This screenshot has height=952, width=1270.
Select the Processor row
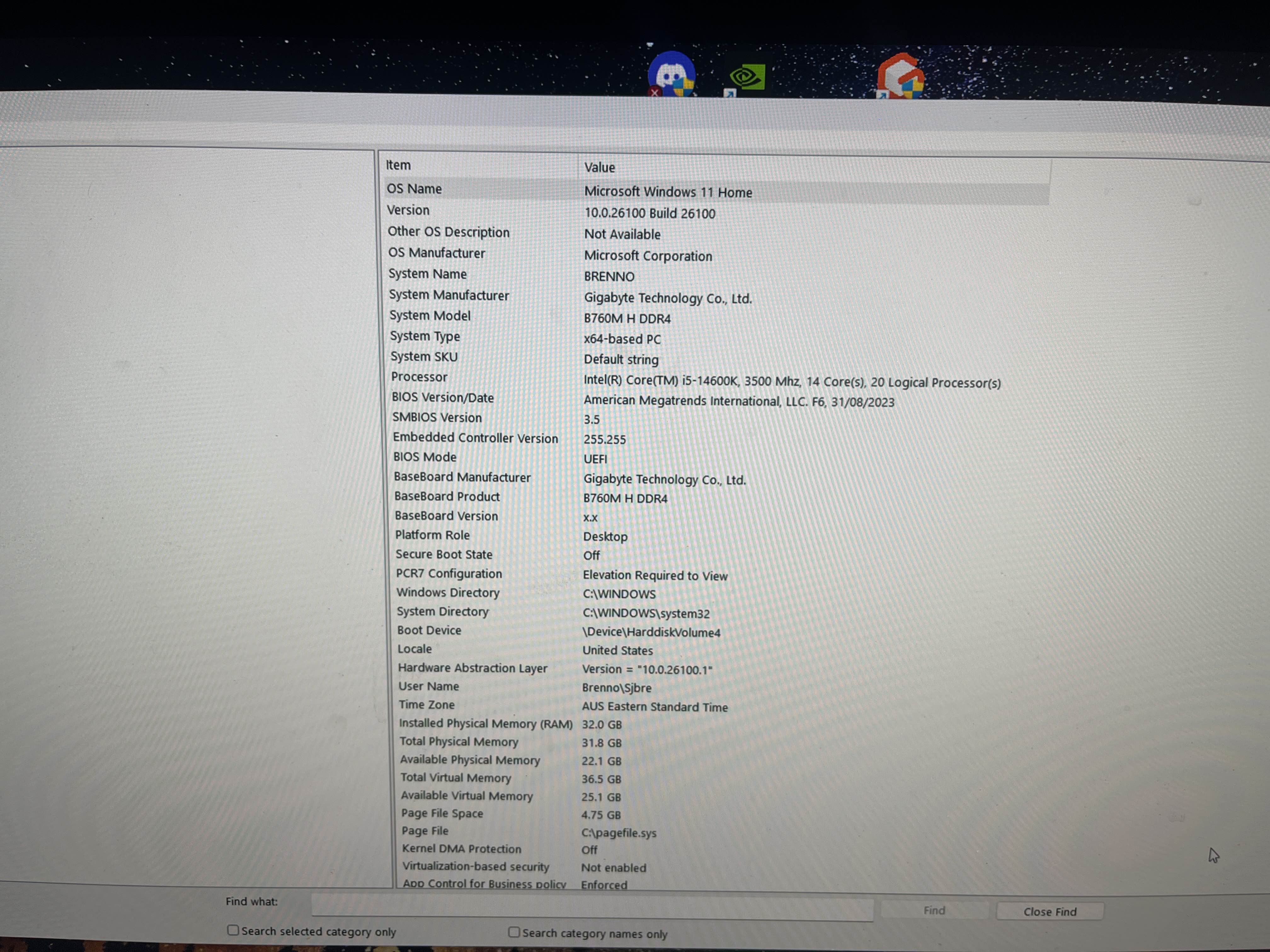pos(419,377)
